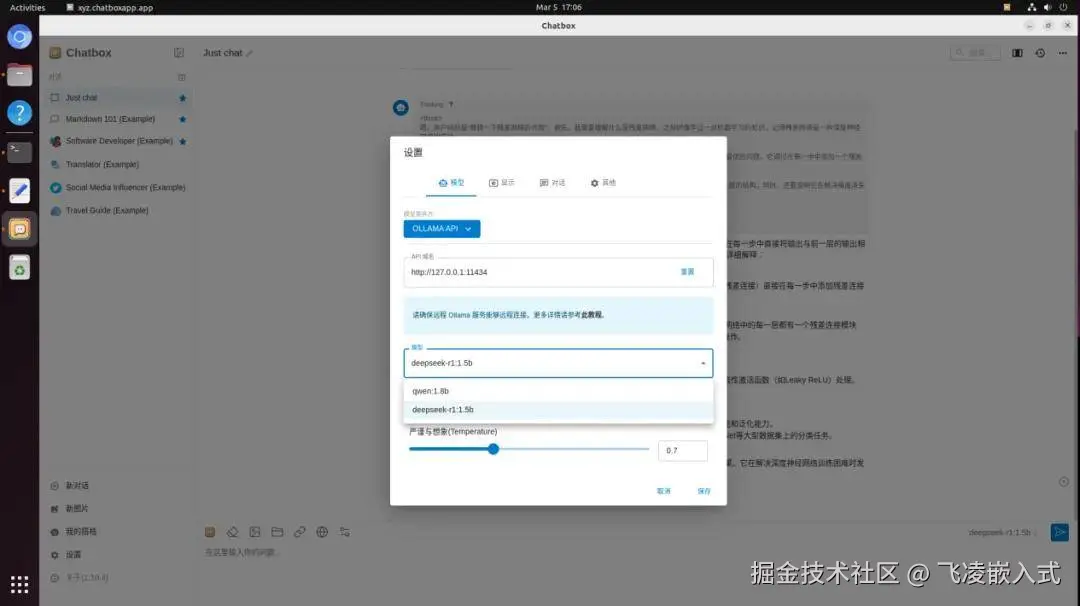This screenshot has width=1080, height=606.
Task: Select deepseek-r1:1.5b in the model list
Action: pyautogui.click(x=558, y=410)
